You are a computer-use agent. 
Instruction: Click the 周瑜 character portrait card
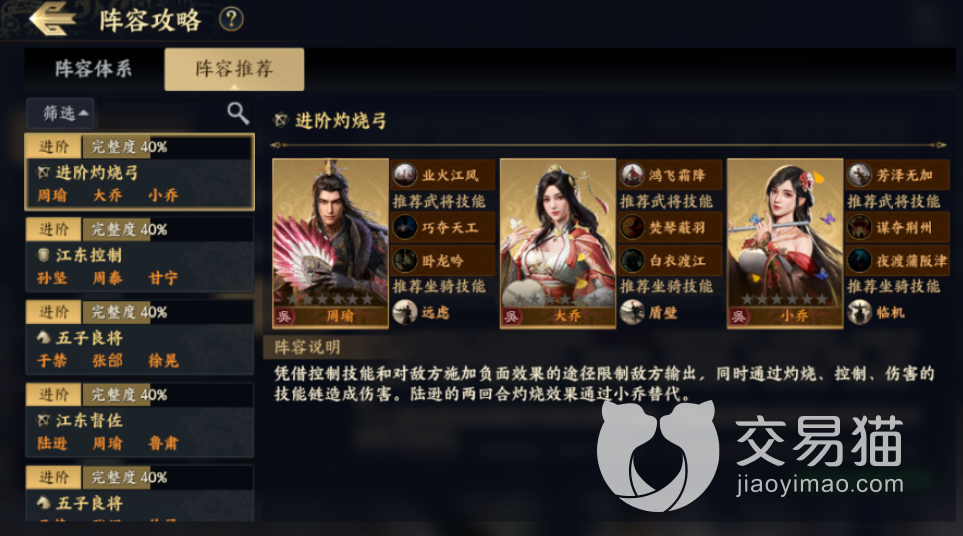[x=330, y=243]
